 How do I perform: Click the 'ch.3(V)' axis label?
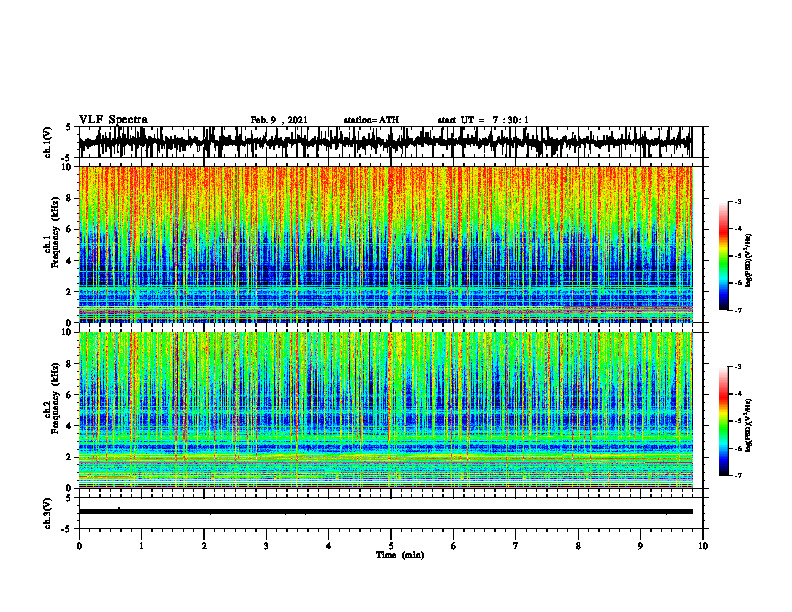pyautogui.click(x=48, y=514)
